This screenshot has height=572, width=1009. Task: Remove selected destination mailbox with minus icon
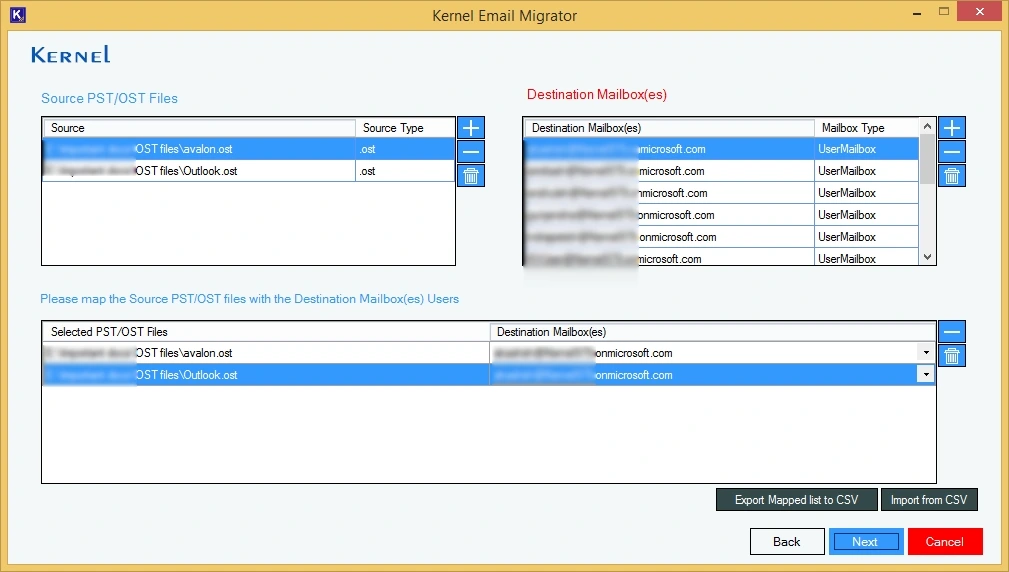click(x=952, y=152)
